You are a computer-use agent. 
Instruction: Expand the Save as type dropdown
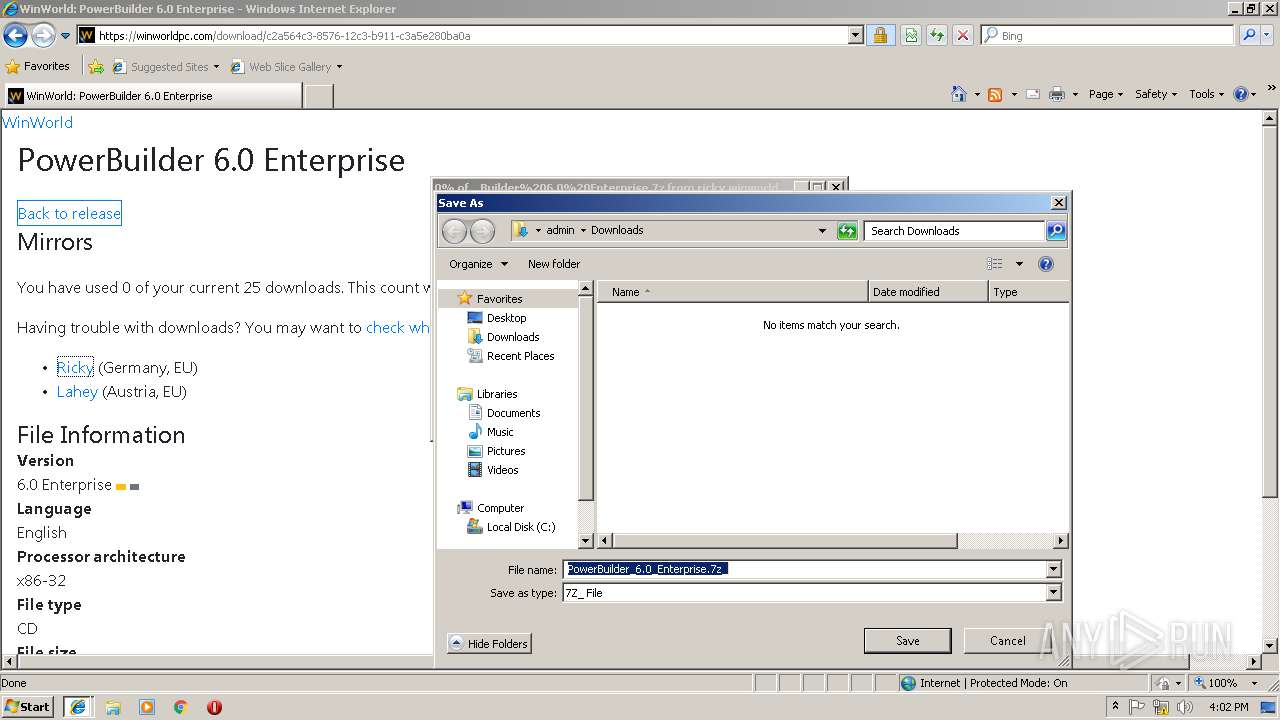(x=1053, y=593)
